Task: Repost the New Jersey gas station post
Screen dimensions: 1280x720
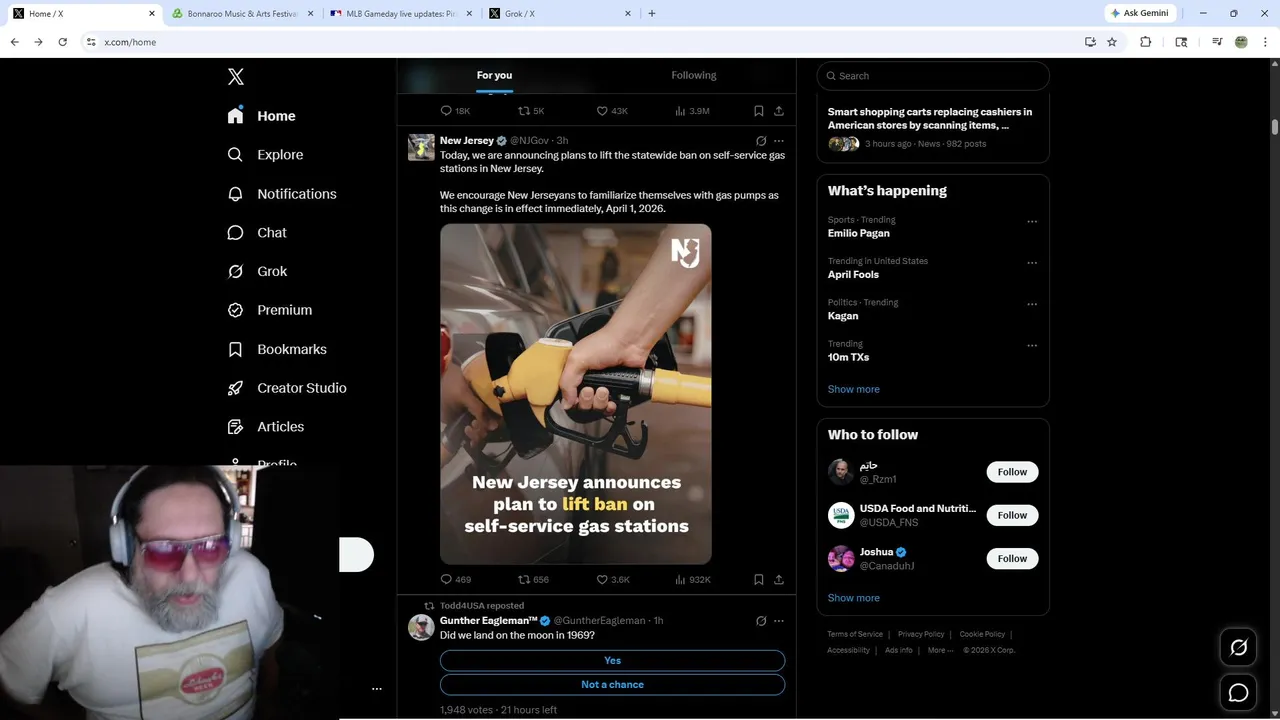Action: (523, 579)
